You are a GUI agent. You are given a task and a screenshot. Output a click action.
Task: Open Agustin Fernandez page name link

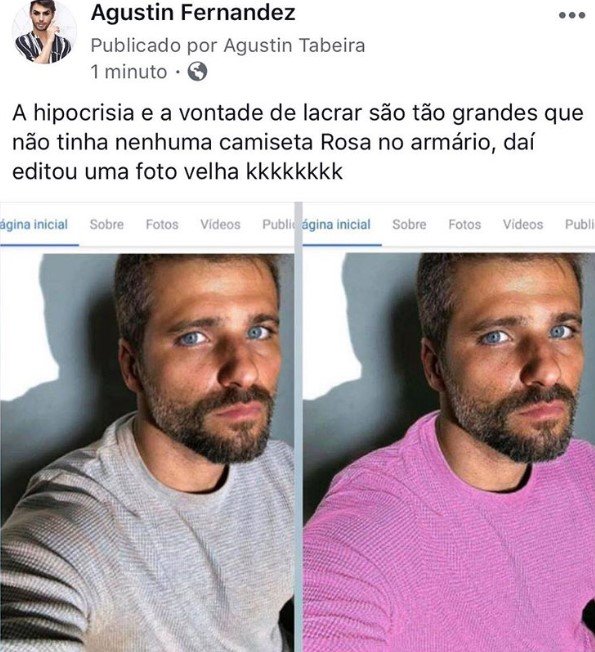[x=193, y=12]
